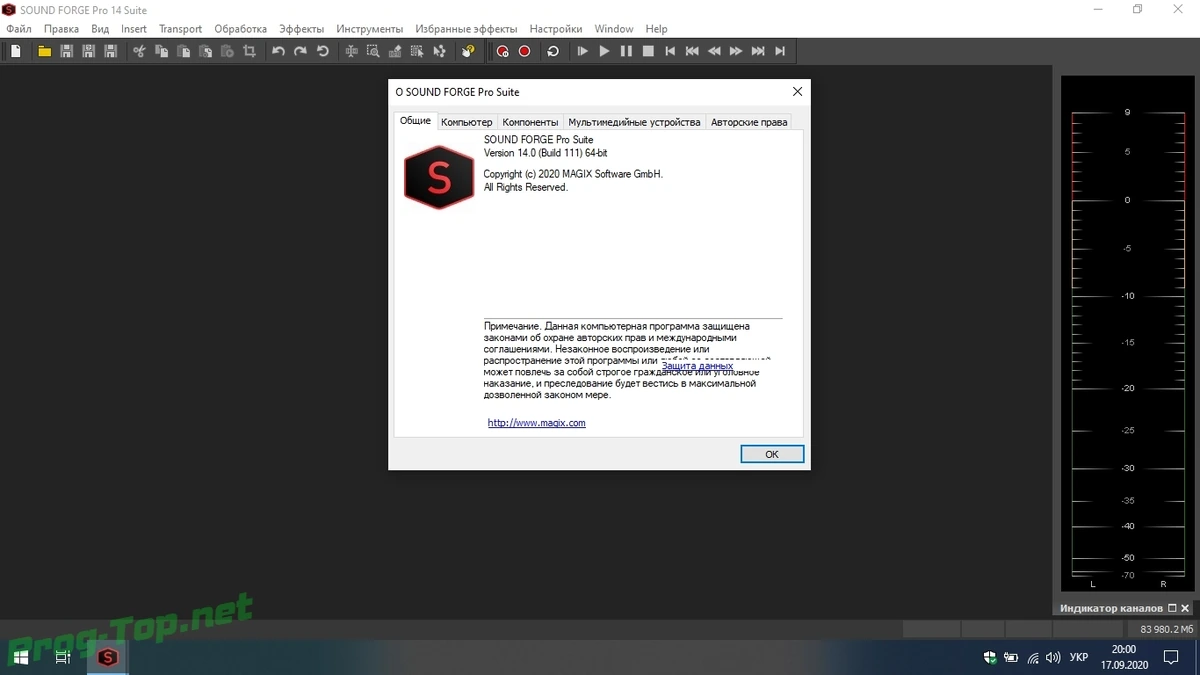The image size is (1200, 675).
Task: Click the Go to Start transport button
Action: pyautogui.click(x=670, y=51)
